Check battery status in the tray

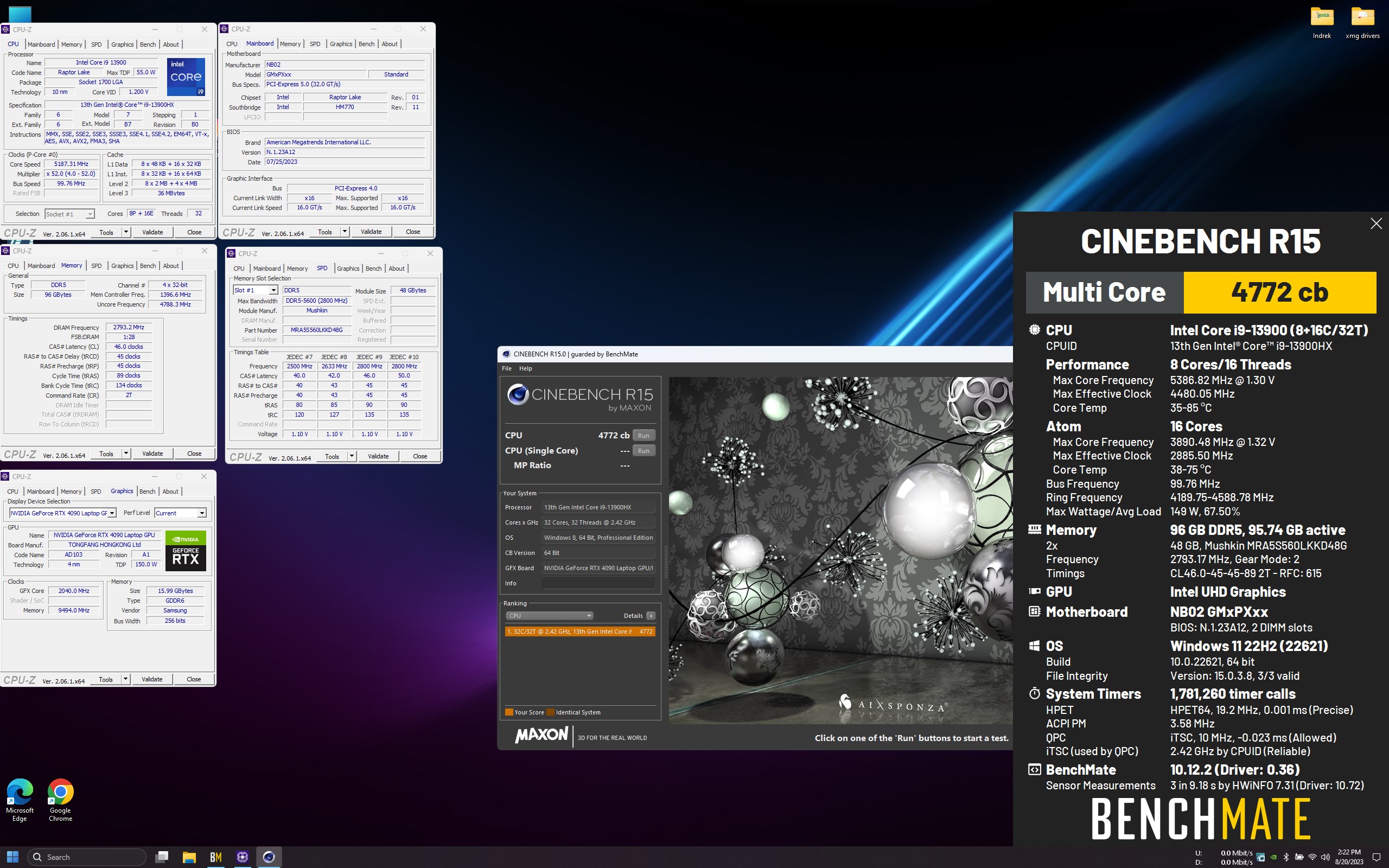click(1299, 857)
